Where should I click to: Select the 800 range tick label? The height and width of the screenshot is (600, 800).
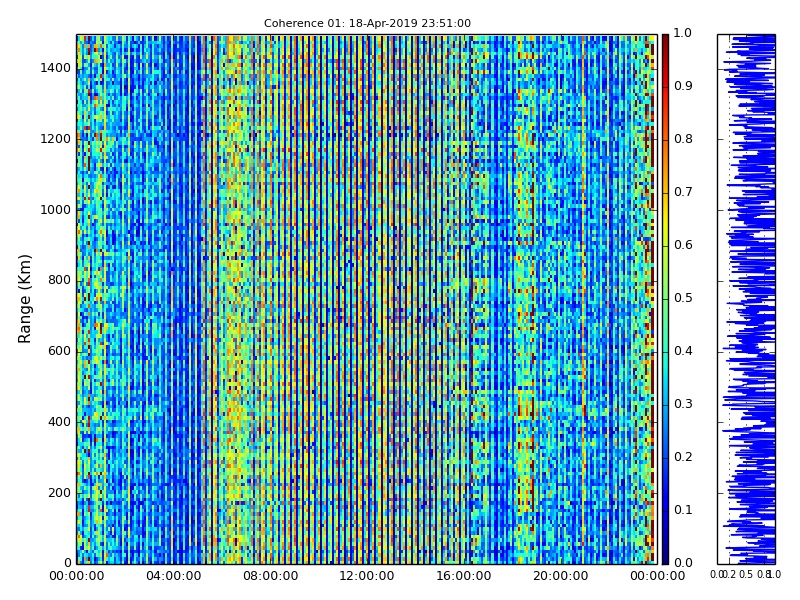[x=60, y=280]
